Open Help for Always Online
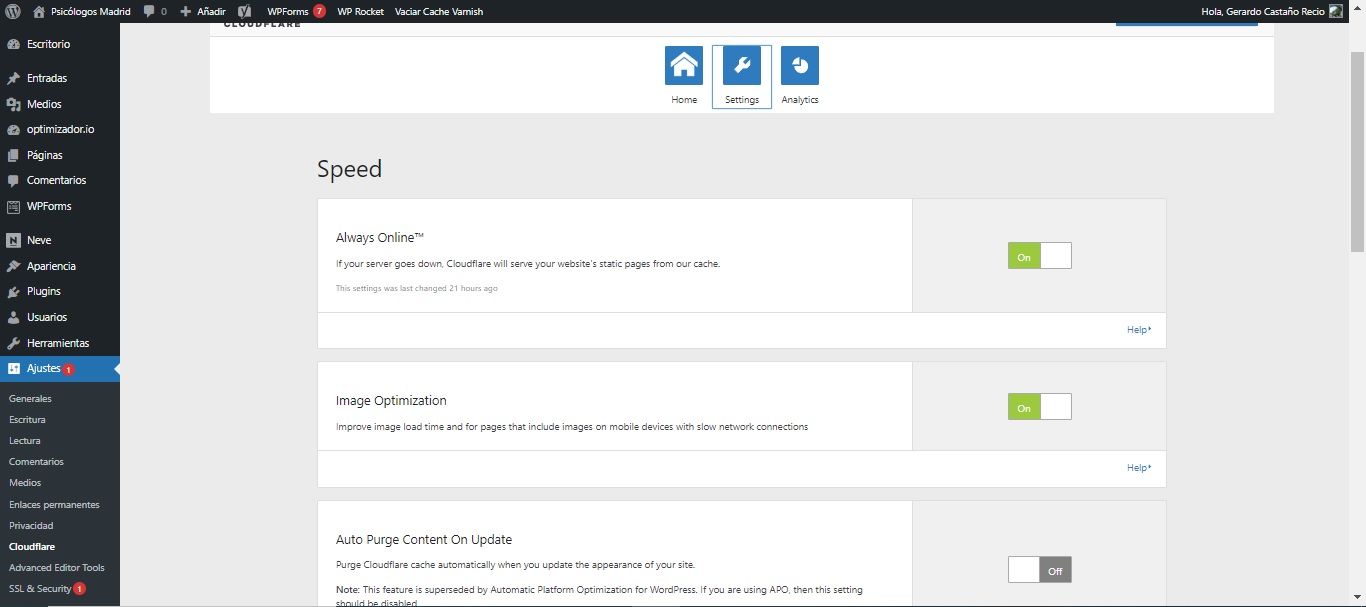Screen dimensions: 1366x607 click(x=1139, y=330)
